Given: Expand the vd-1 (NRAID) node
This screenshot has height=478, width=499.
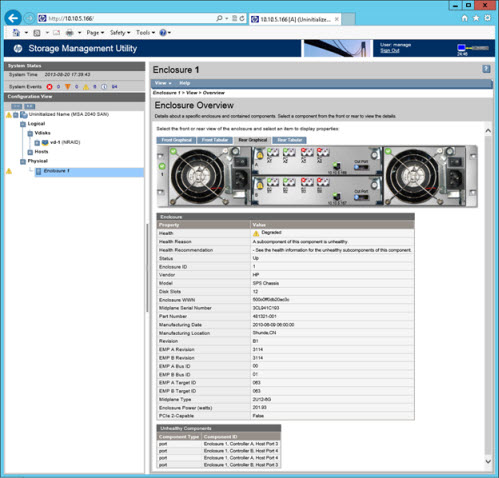Looking at the screenshot, I should [x=37, y=143].
